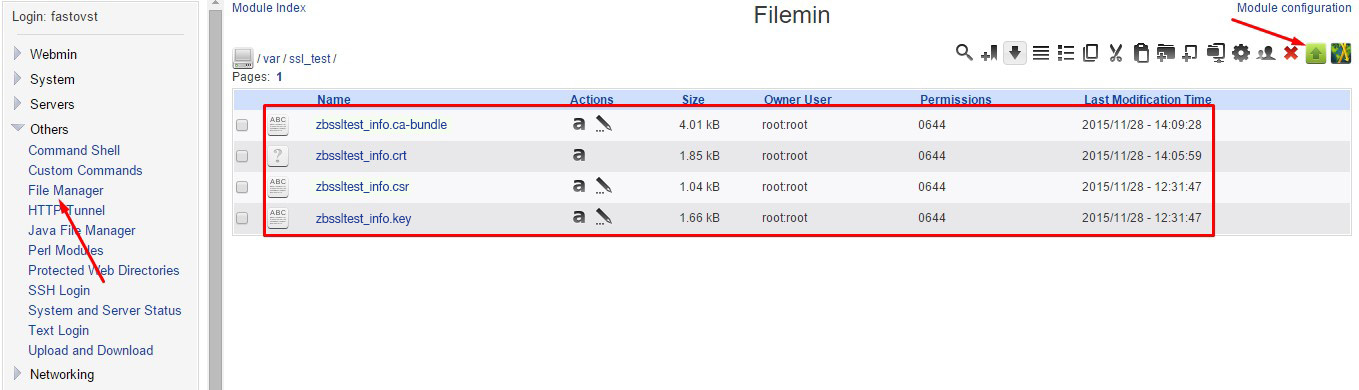The height and width of the screenshot is (390, 1359).
Task: Click the file type icon of zbssltest_info.crt
Action: (278, 156)
